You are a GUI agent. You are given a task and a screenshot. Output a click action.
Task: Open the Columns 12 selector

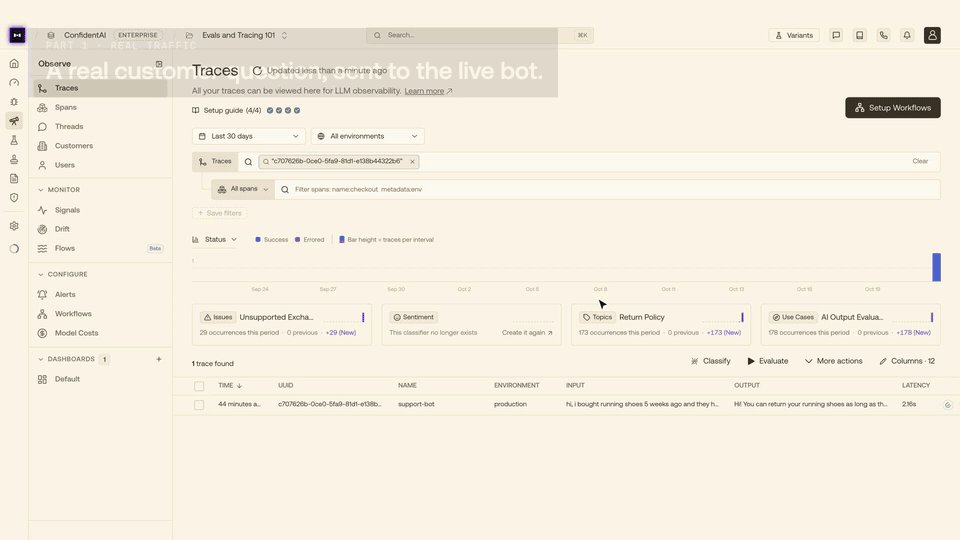[x=907, y=361]
